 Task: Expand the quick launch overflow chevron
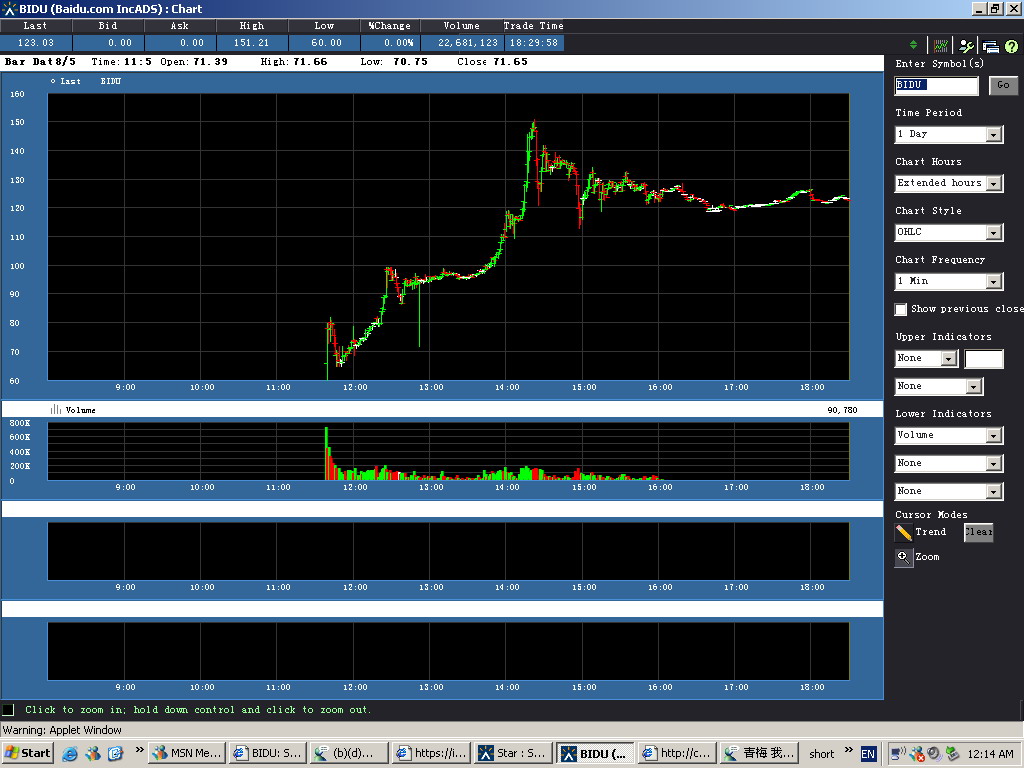pos(139,750)
